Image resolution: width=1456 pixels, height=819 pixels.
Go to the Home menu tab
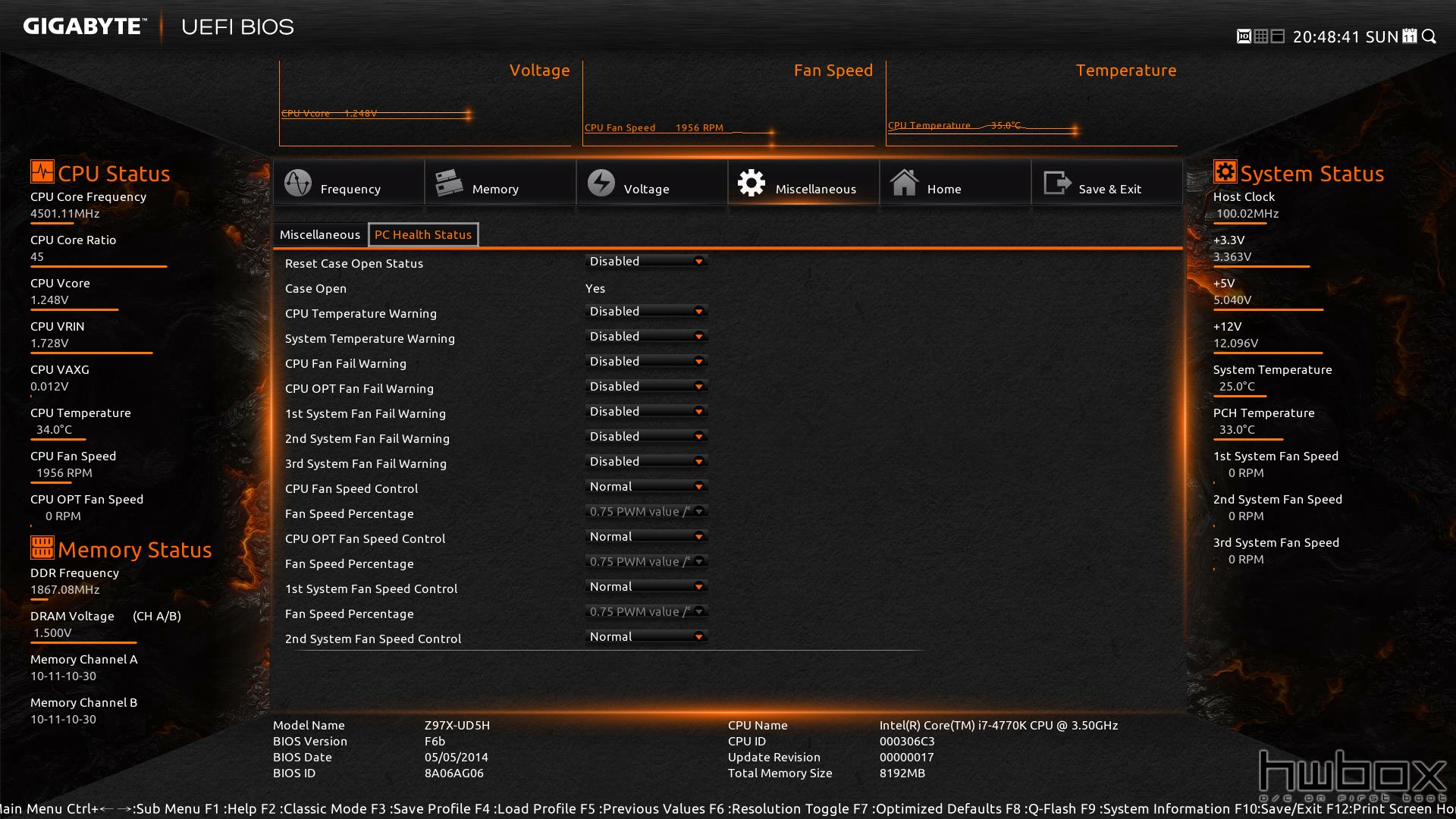(955, 183)
